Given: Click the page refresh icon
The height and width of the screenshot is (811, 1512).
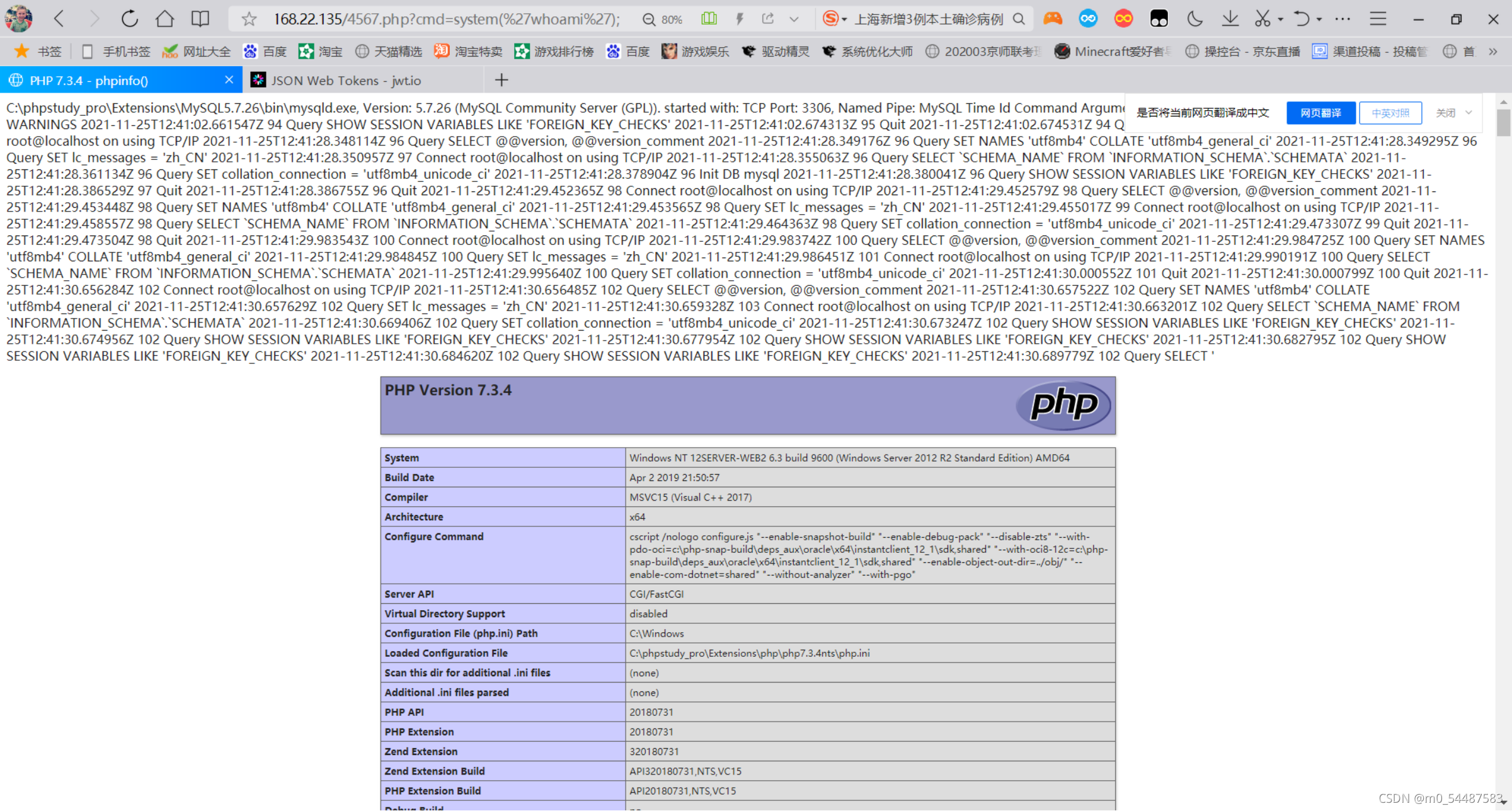Looking at the screenshot, I should [x=130, y=19].
